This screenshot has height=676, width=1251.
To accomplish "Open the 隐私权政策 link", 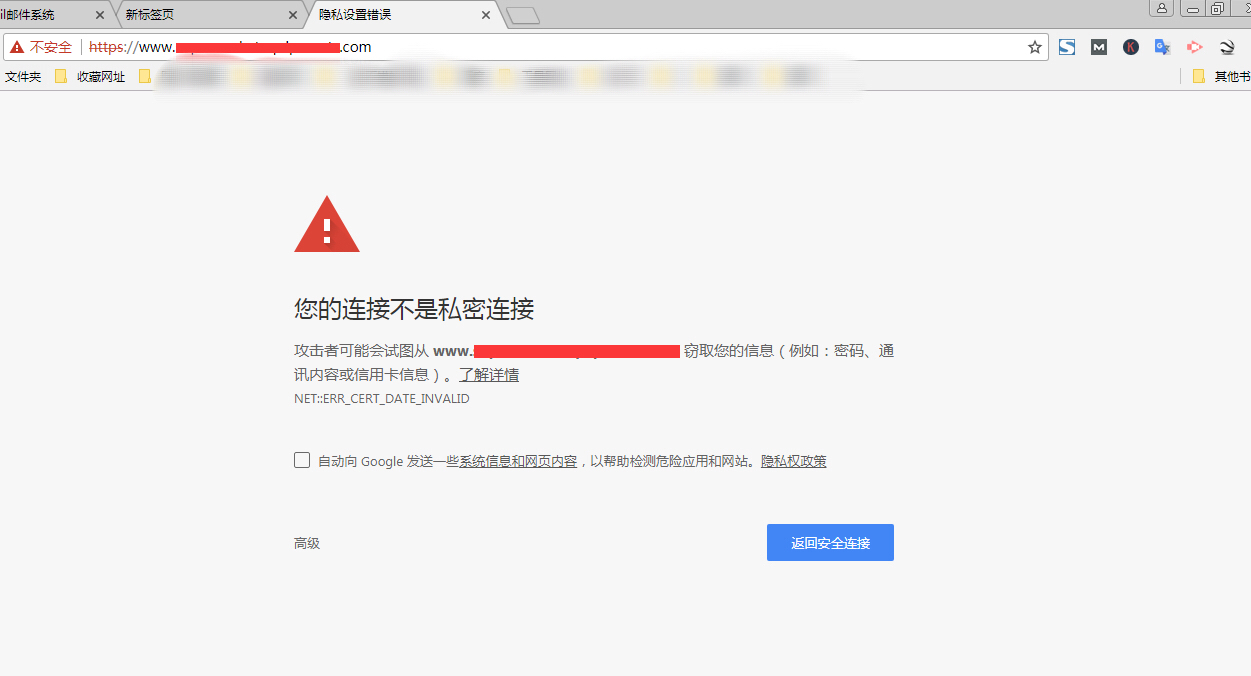I will click(x=792, y=460).
